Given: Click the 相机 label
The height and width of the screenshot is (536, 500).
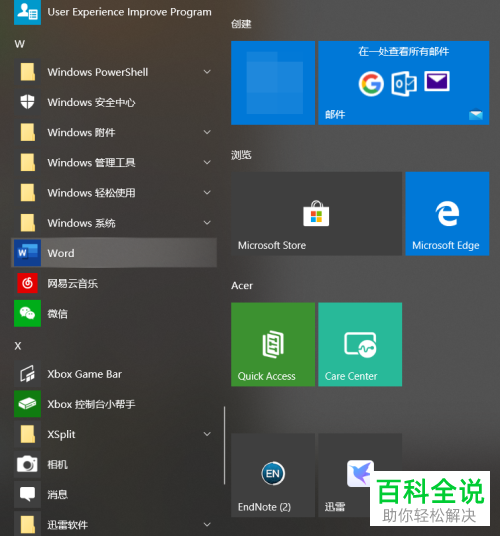Looking at the screenshot, I should click(57, 465).
